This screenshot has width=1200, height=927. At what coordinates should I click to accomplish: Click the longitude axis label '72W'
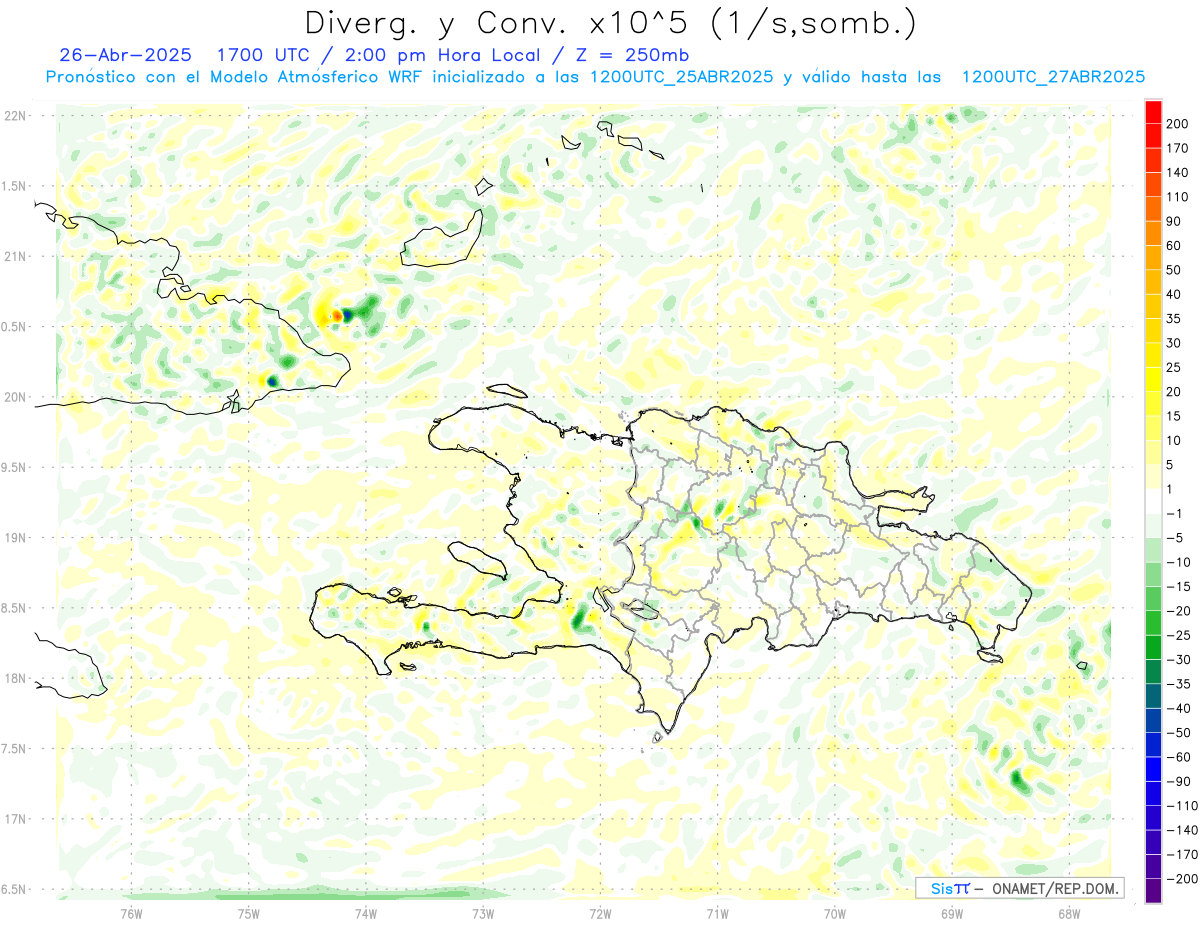(x=600, y=914)
